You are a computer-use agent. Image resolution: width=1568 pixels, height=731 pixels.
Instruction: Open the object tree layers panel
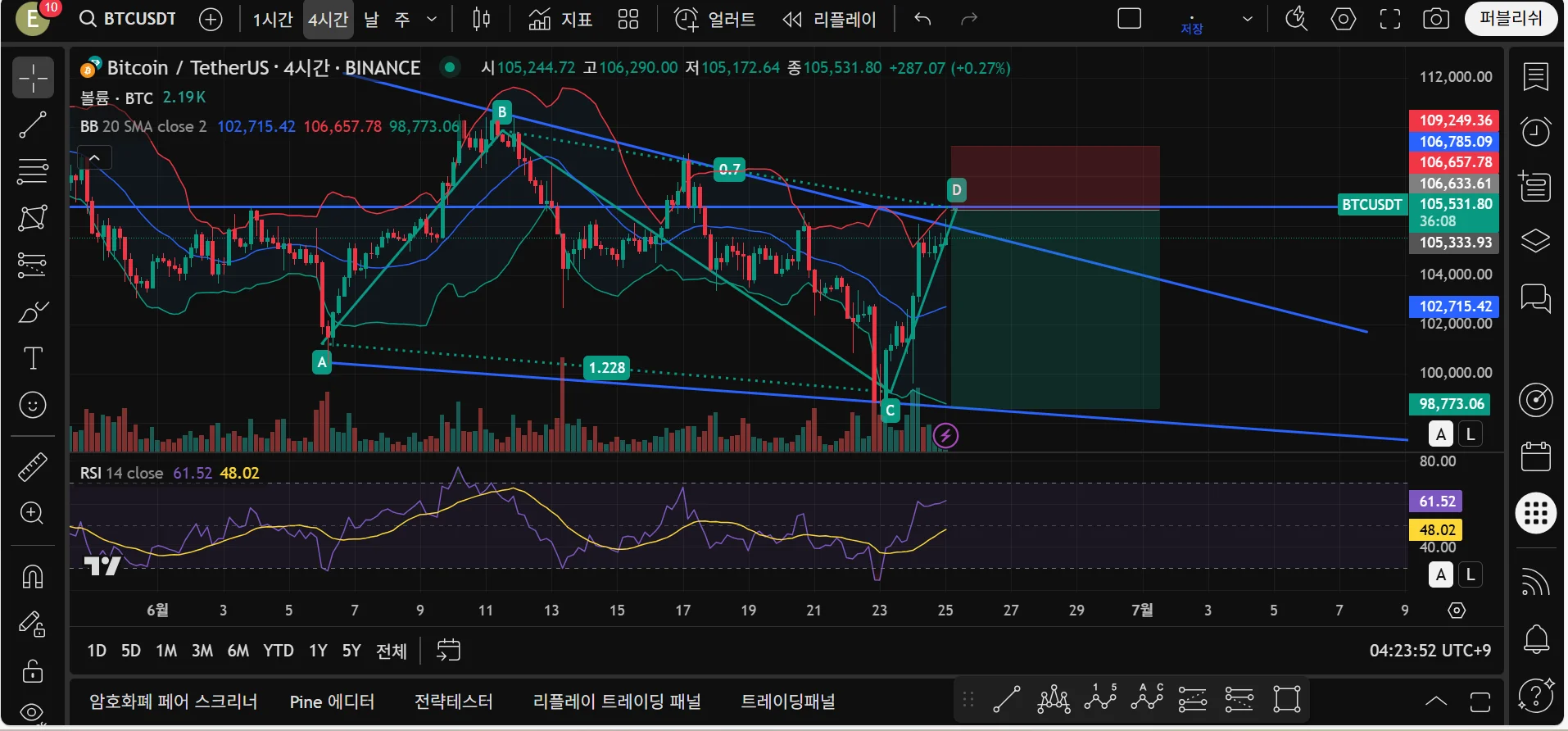pyautogui.click(x=1536, y=241)
